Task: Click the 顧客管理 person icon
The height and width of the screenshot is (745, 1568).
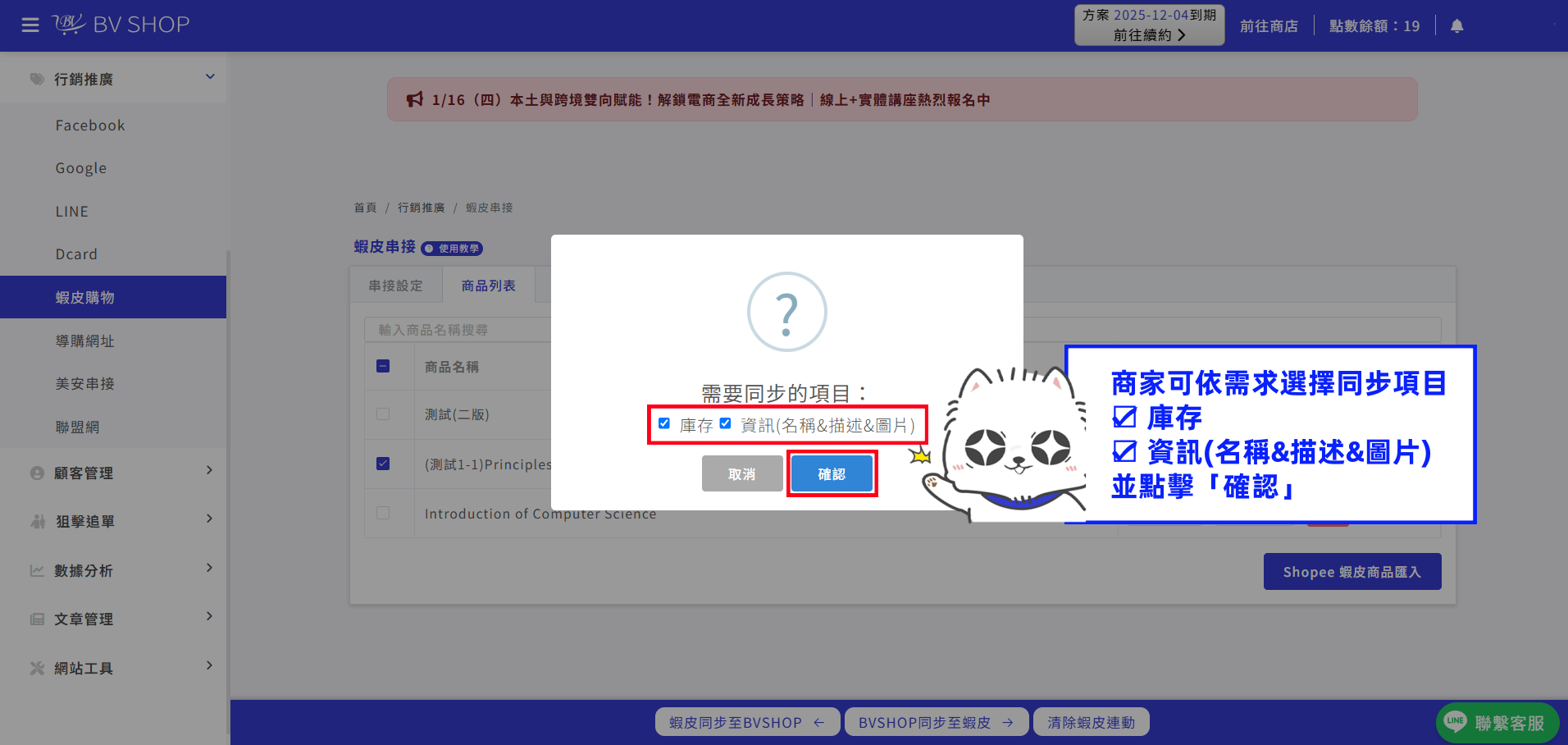Action: point(37,473)
